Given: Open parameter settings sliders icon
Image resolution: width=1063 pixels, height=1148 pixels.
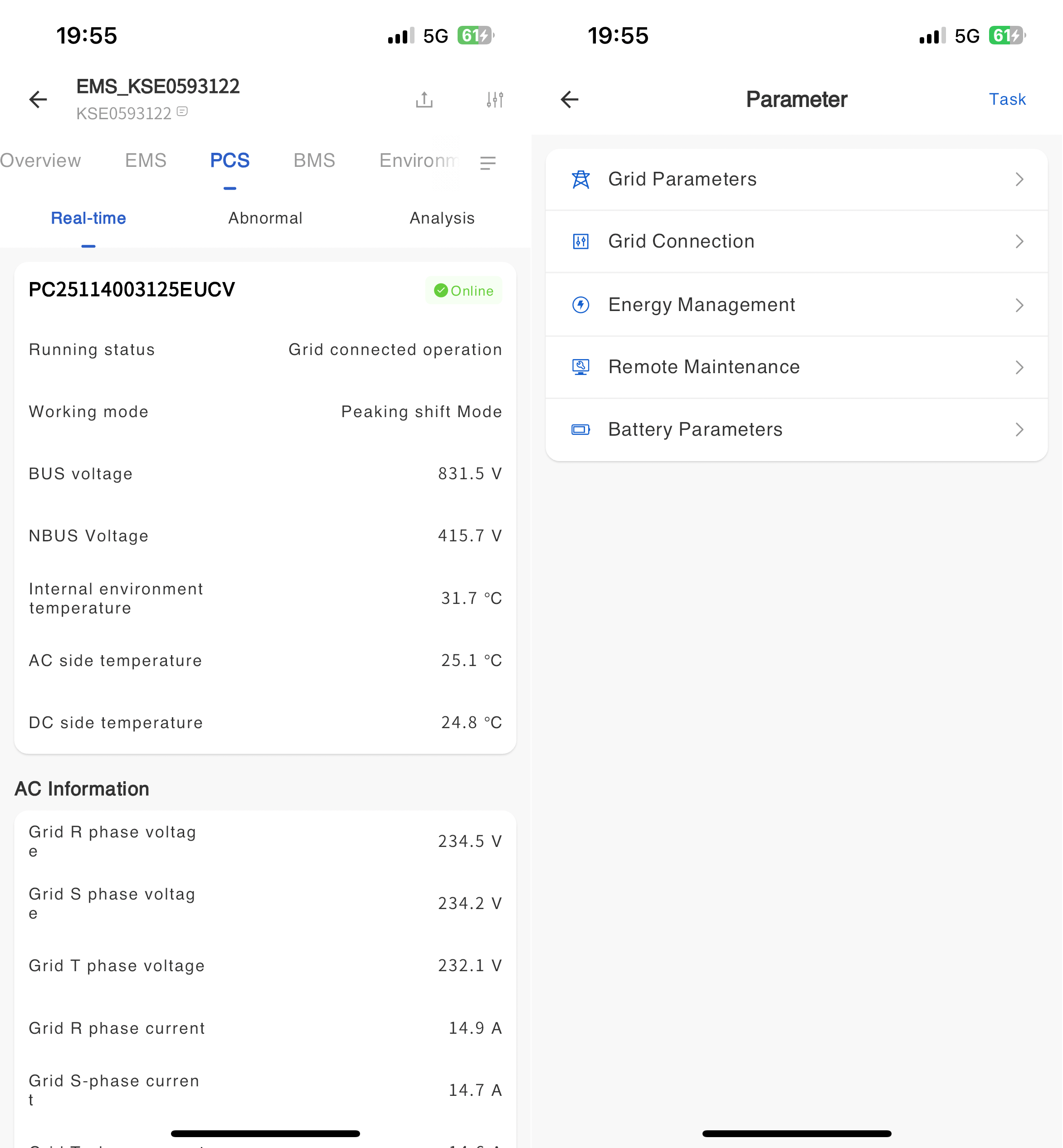Looking at the screenshot, I should point(495,99).
